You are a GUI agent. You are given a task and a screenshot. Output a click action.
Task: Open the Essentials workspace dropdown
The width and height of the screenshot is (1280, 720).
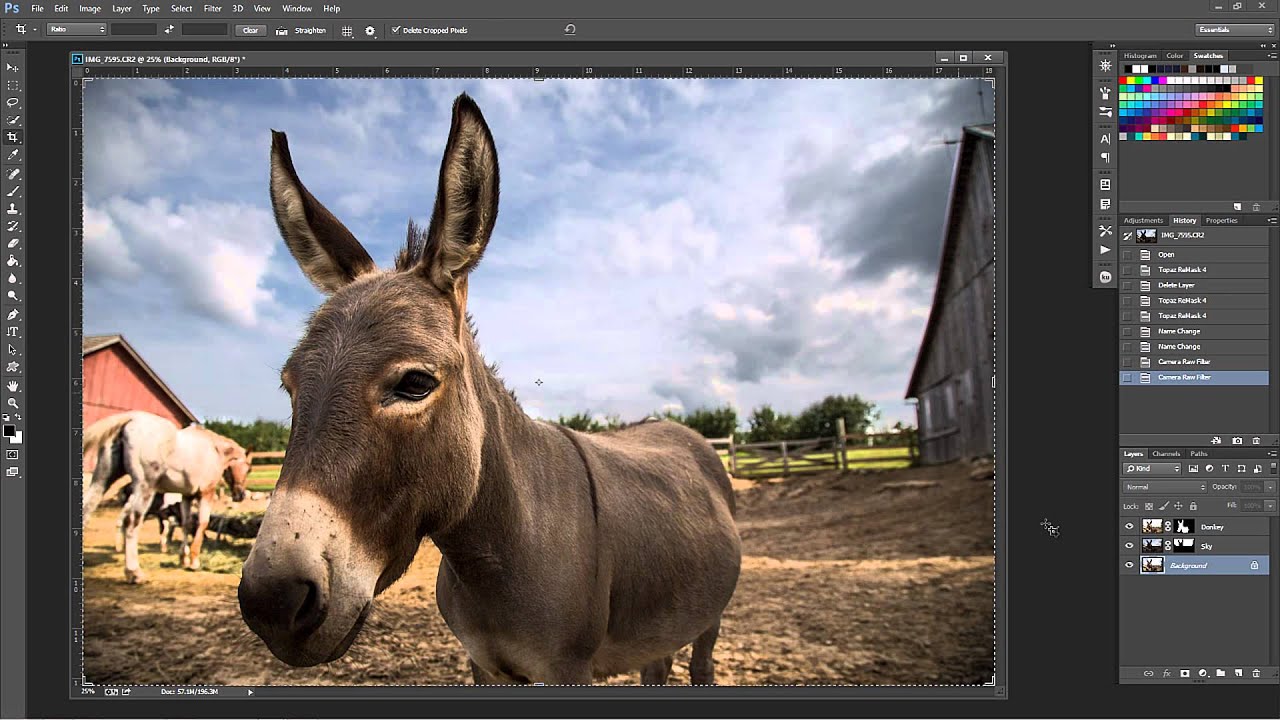(x=1236, y=30)
